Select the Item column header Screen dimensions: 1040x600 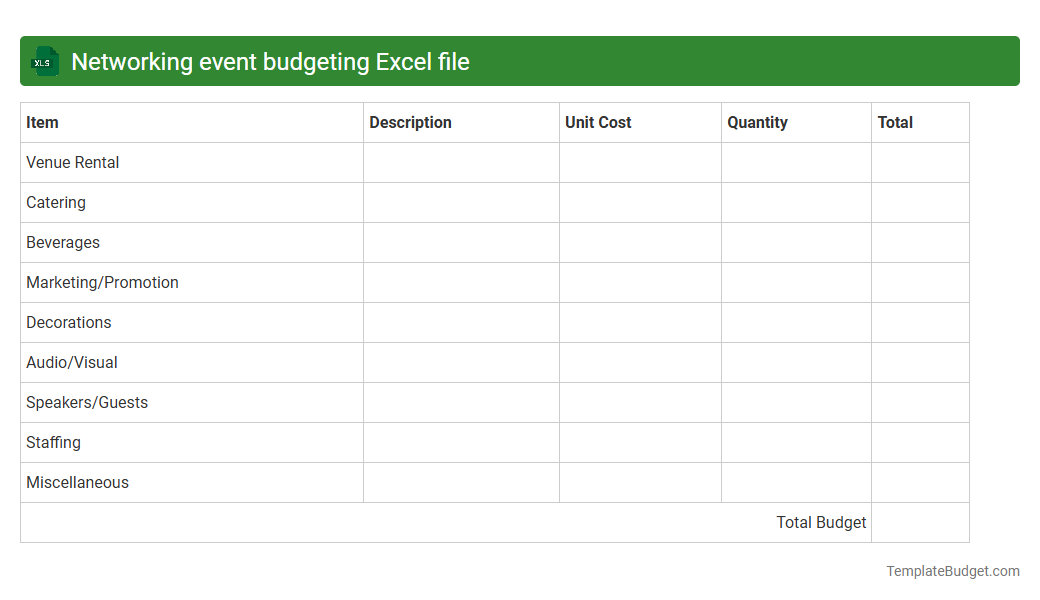42,122
